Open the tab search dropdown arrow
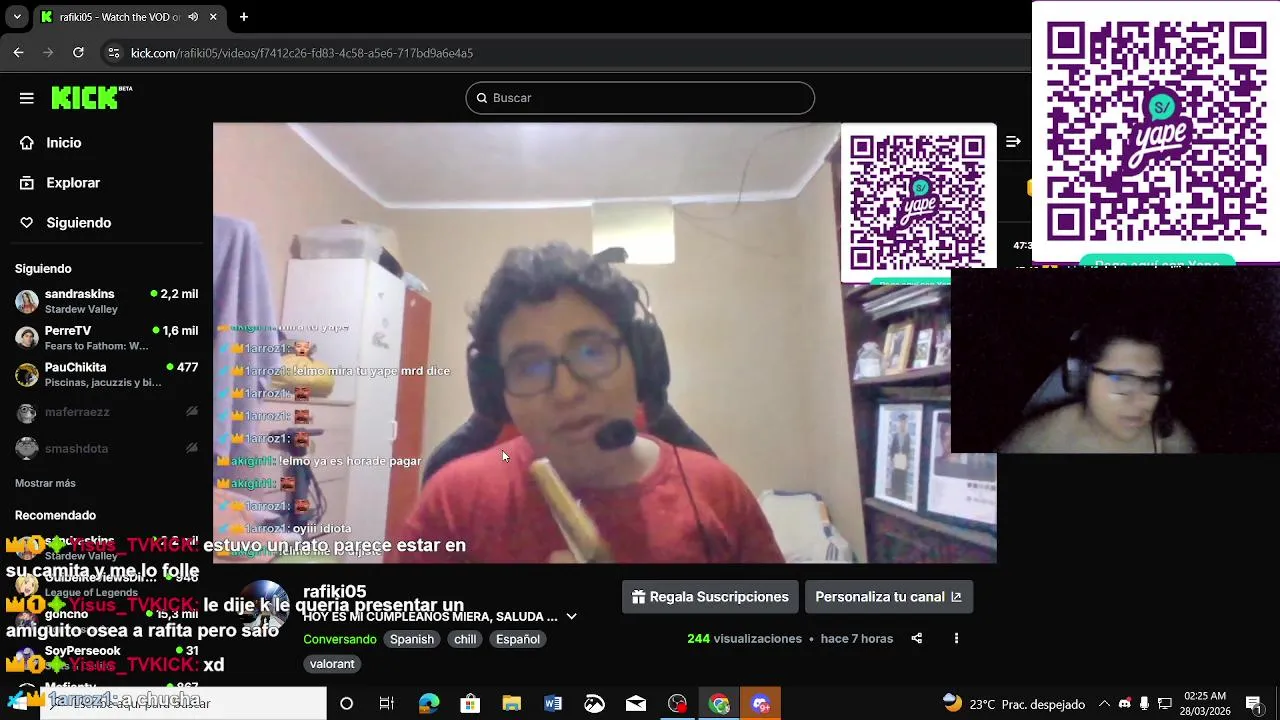Viewport: 1280px width, 720px height. 17,17
